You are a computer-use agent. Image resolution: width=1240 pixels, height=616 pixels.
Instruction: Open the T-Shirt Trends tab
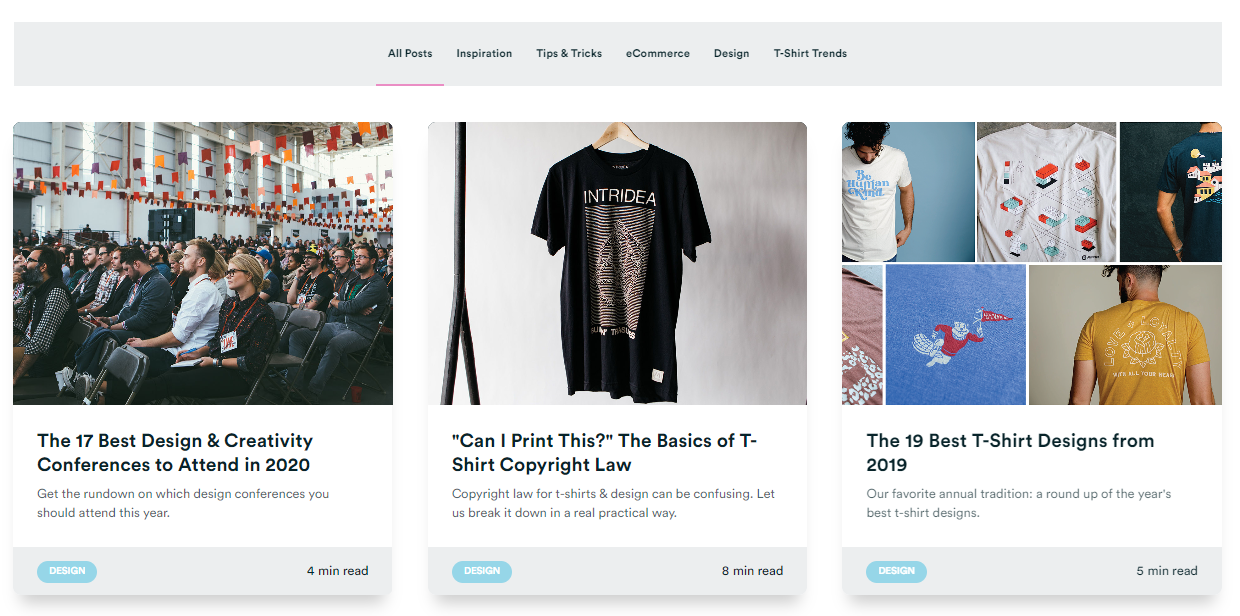810,54
